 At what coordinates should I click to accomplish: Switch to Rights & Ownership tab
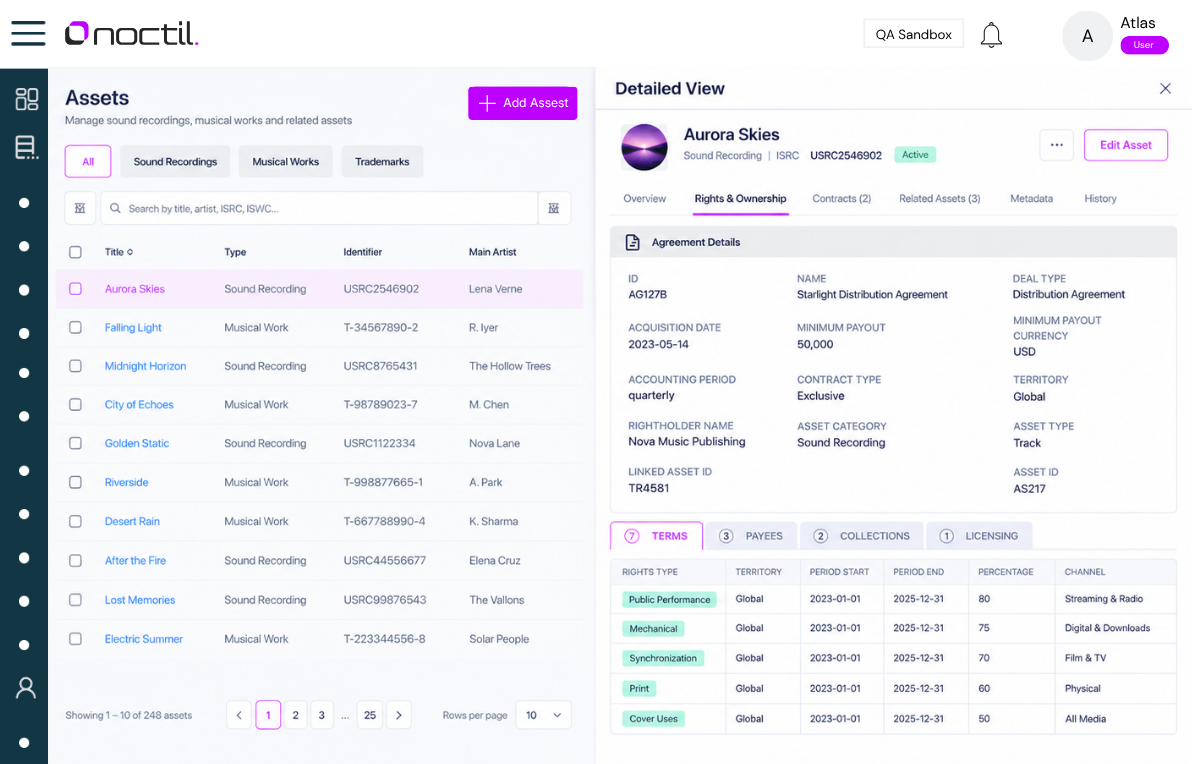click(x=740, y=198)
